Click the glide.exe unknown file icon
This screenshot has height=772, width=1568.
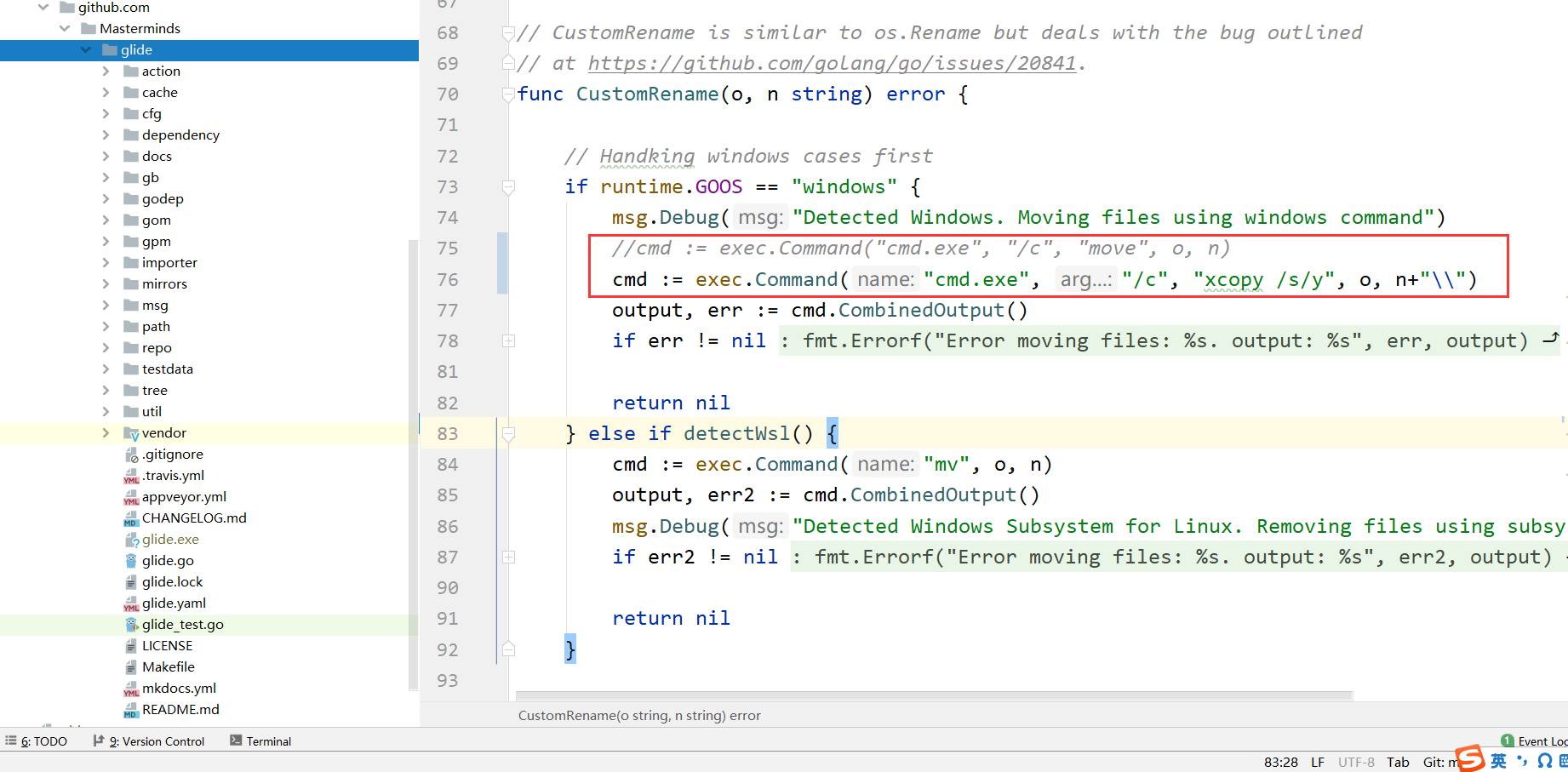click(x=131, y=540)
